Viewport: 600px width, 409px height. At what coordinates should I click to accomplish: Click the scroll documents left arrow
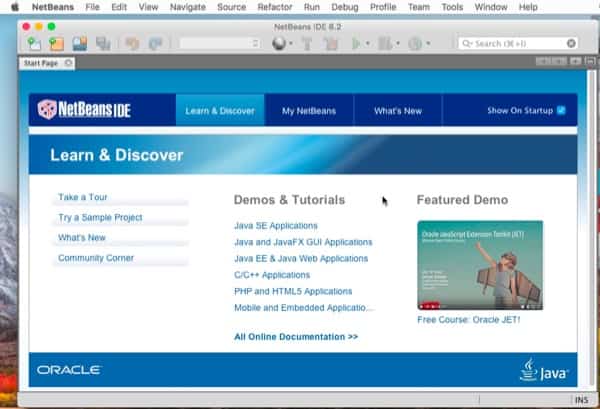tap(543, 61)
